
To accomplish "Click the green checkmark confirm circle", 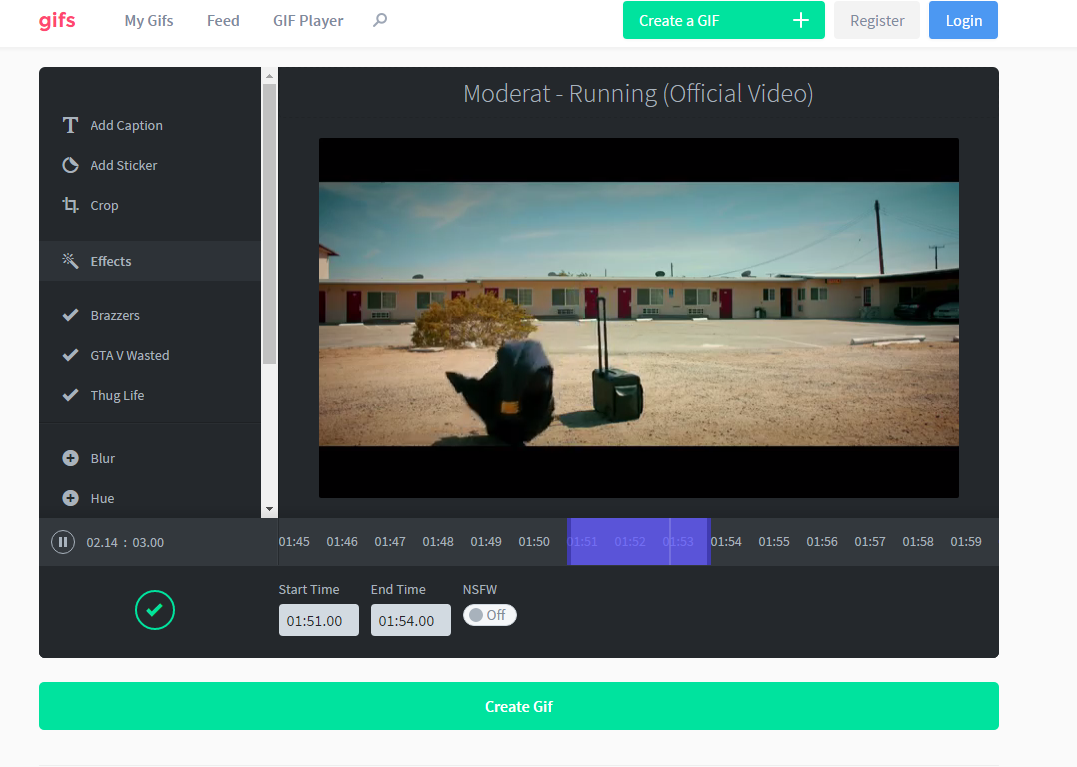I will click(155, 609).
